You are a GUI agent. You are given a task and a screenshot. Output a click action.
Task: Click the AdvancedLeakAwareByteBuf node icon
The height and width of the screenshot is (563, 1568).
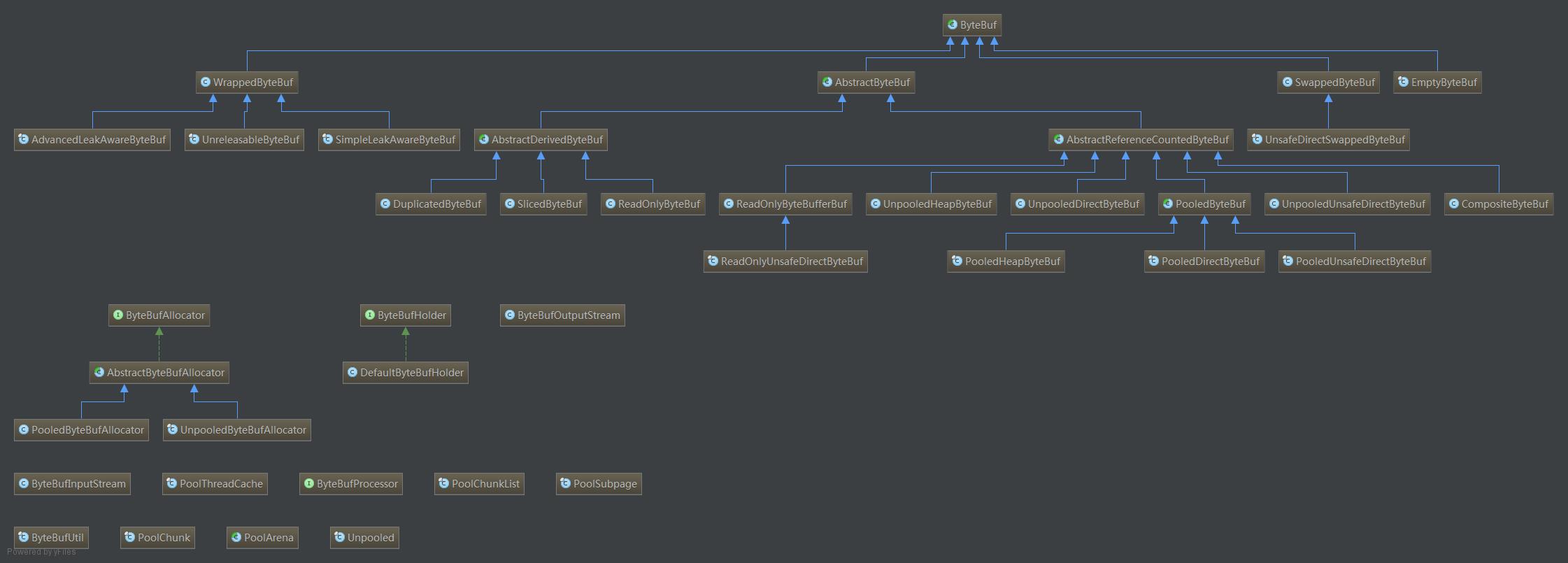click(23, 139)
